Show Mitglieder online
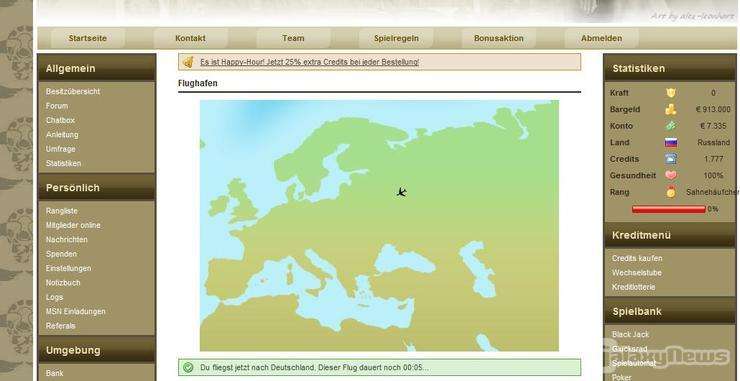This screenshot has height=381, width=740. tap(73, 225)
